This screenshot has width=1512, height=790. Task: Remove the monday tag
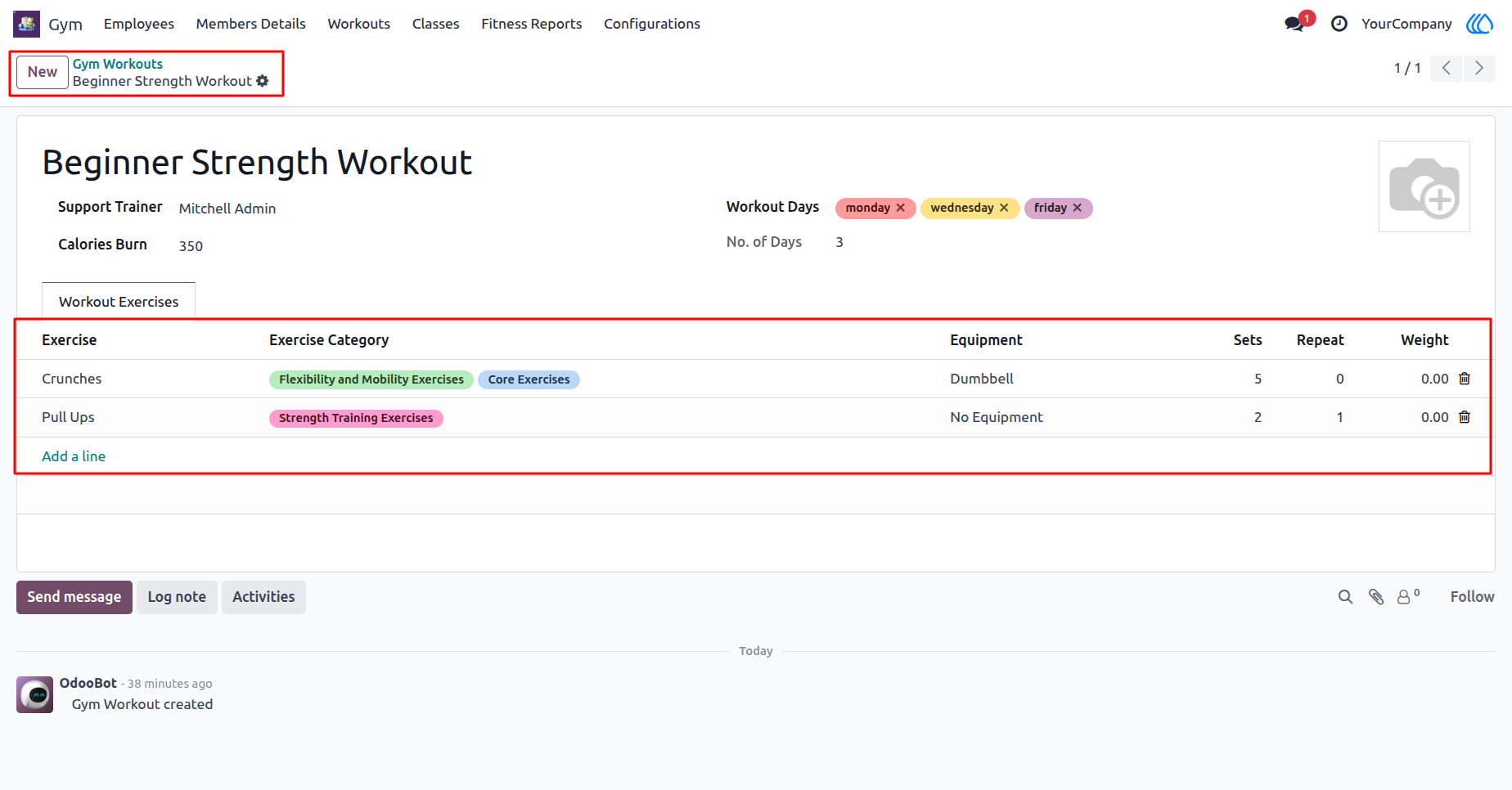point(901,208)
